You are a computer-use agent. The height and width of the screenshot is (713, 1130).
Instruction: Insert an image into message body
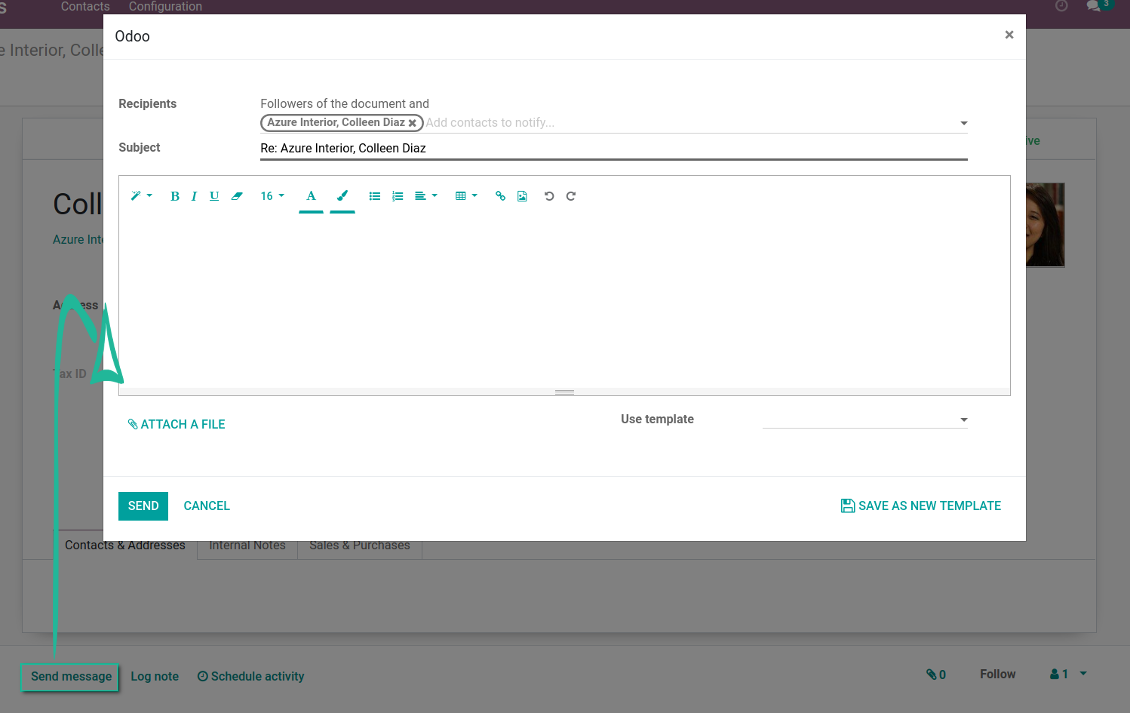click(x=522, y=196)
